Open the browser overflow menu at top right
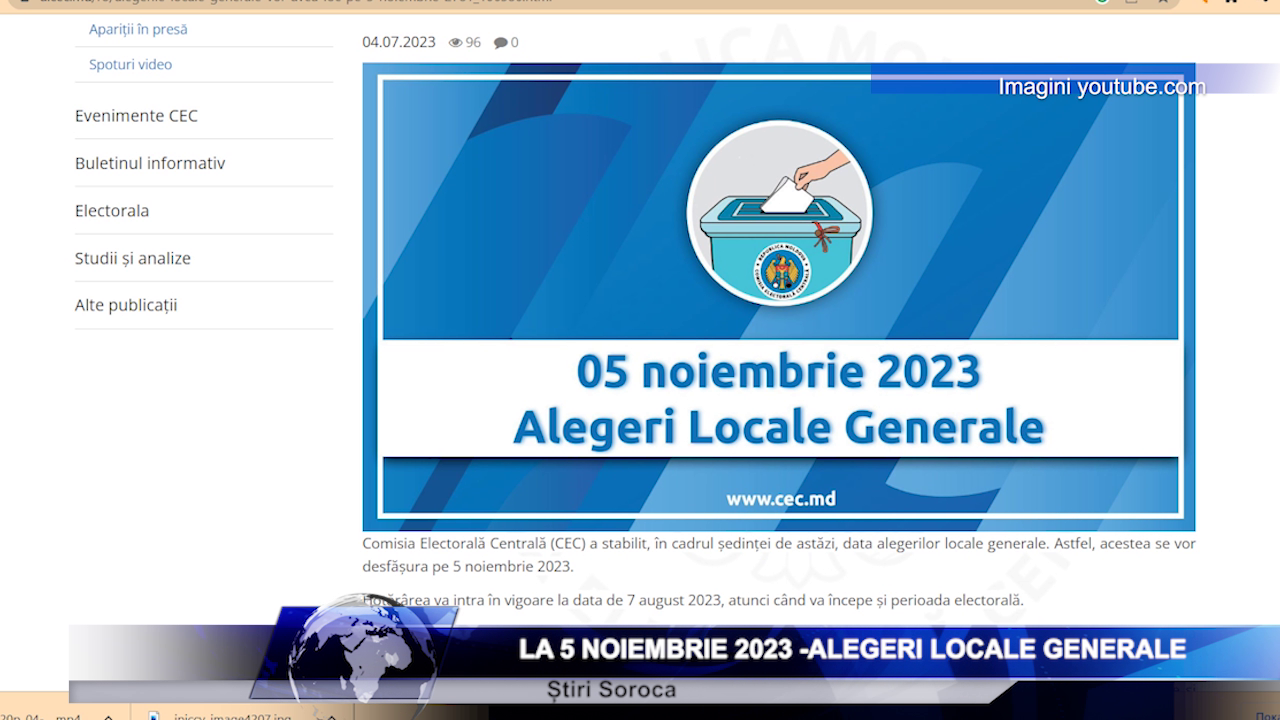This screenshot has height=720, width=1280. pos(1266,3)
